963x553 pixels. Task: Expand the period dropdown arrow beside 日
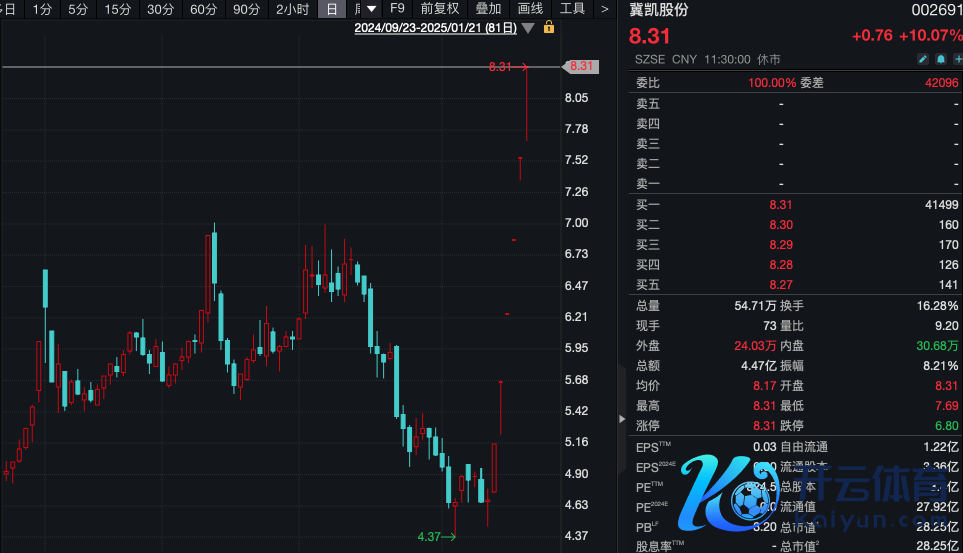(x=364, y=9)
